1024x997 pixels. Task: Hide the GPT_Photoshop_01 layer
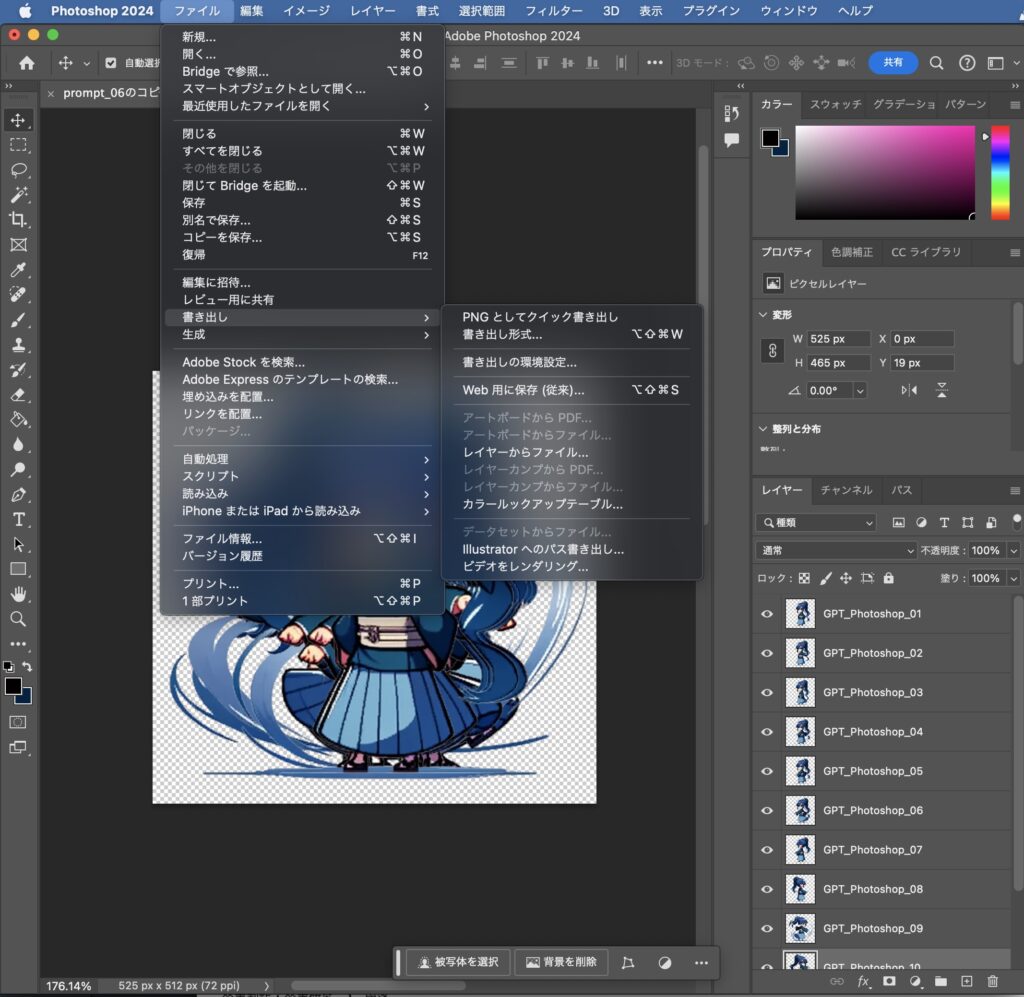coord(767,614)
